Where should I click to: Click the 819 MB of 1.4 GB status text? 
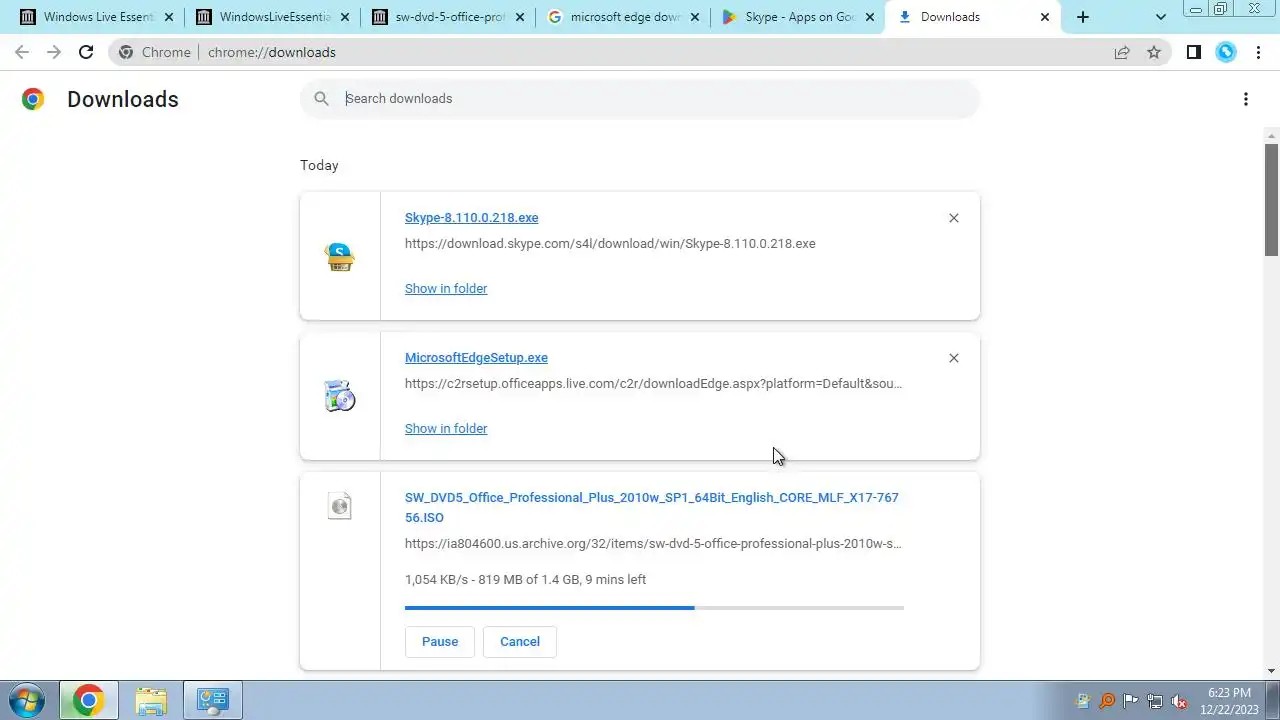525,580
